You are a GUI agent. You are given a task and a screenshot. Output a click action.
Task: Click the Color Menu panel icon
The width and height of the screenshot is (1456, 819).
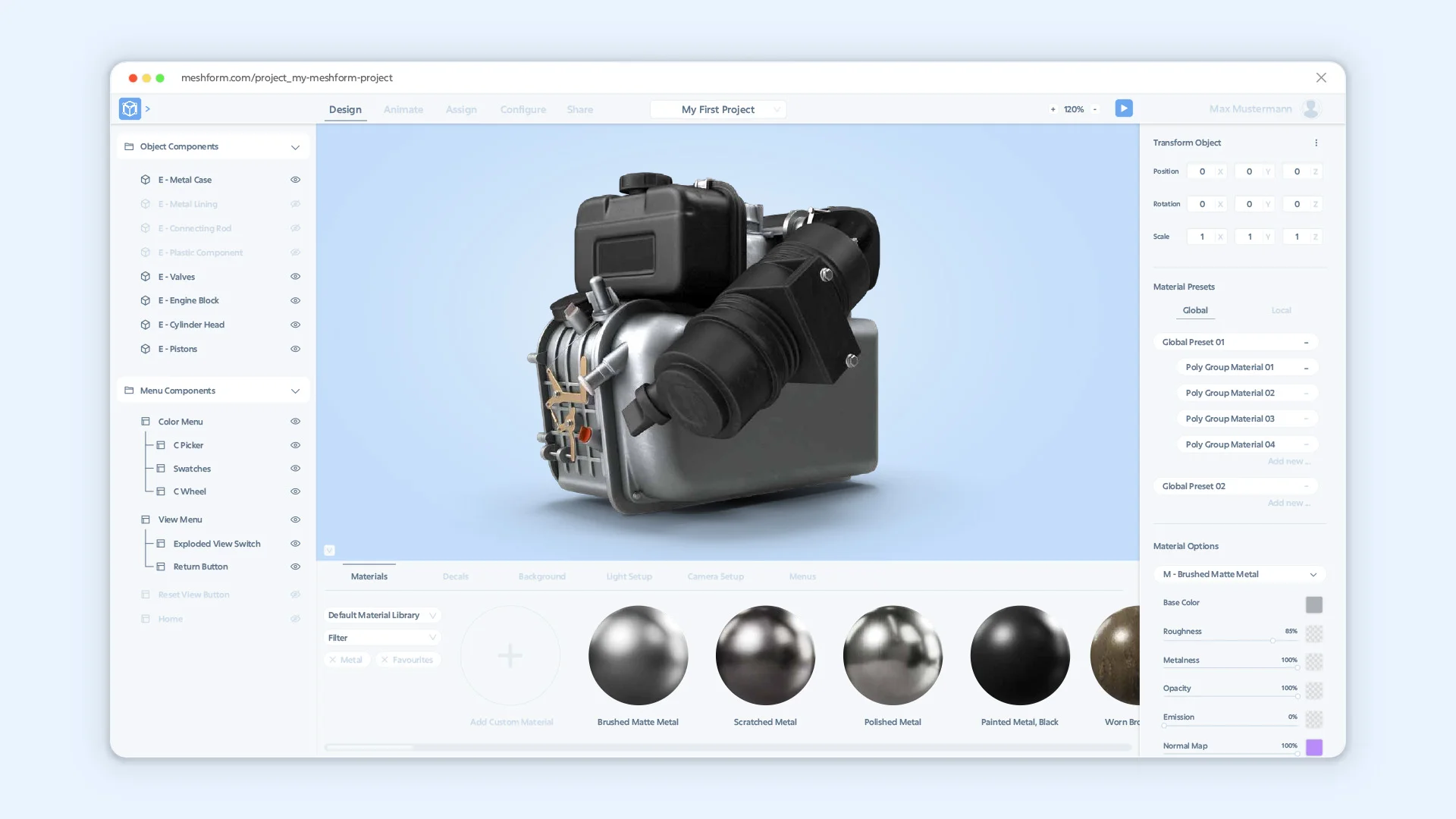click(x=145, y=422)
